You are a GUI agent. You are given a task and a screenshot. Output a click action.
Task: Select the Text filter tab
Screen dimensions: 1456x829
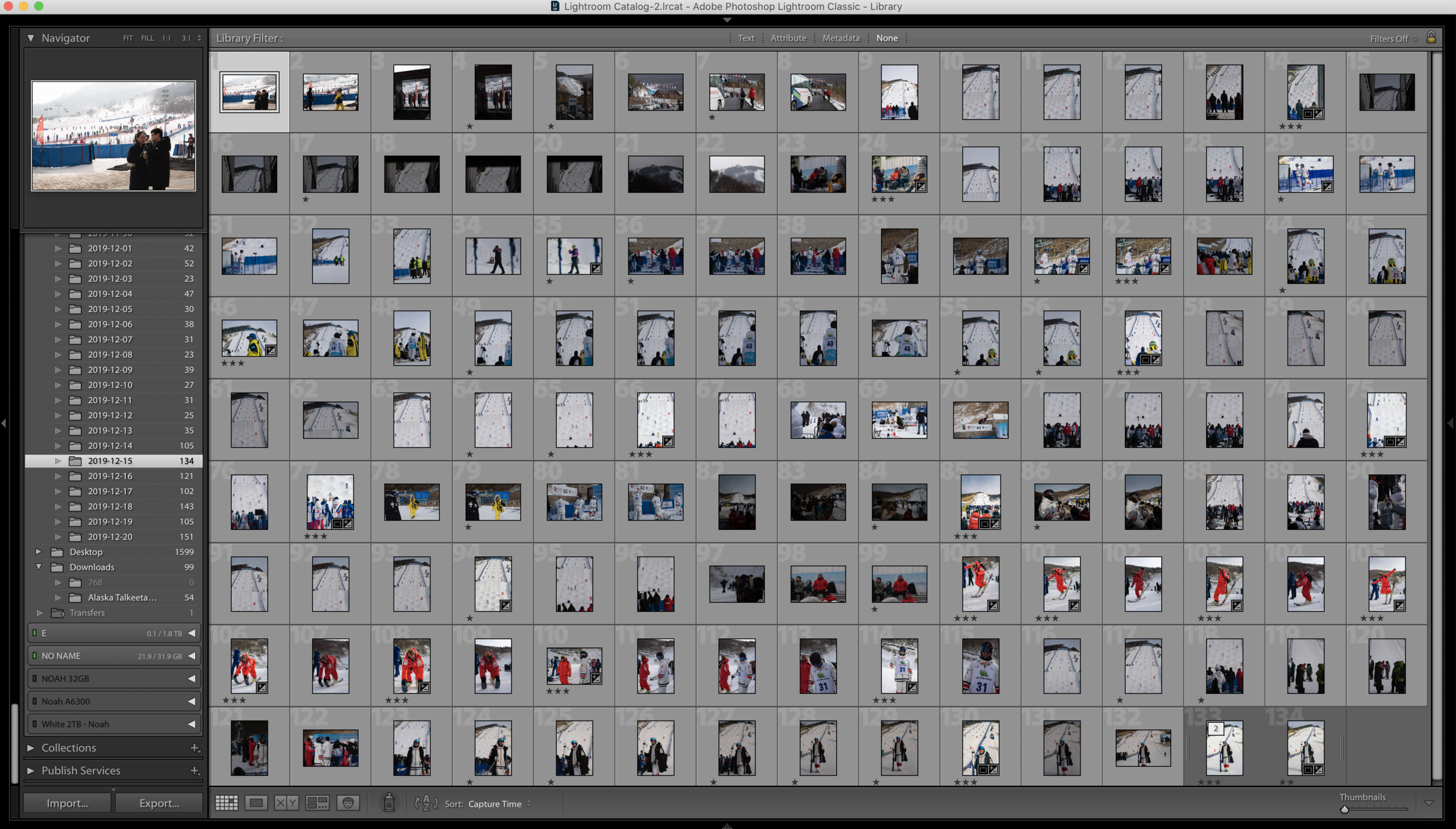tap(746, 38)
